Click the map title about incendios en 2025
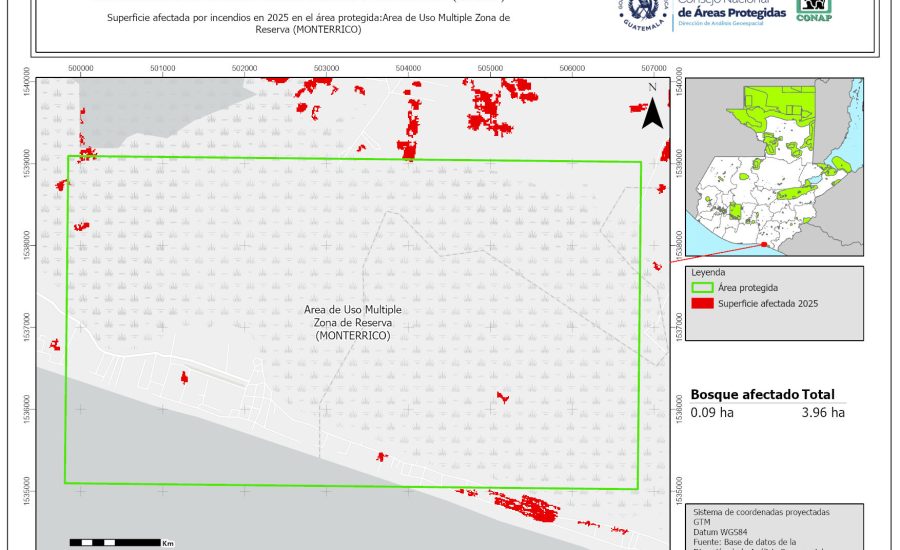 308,24
